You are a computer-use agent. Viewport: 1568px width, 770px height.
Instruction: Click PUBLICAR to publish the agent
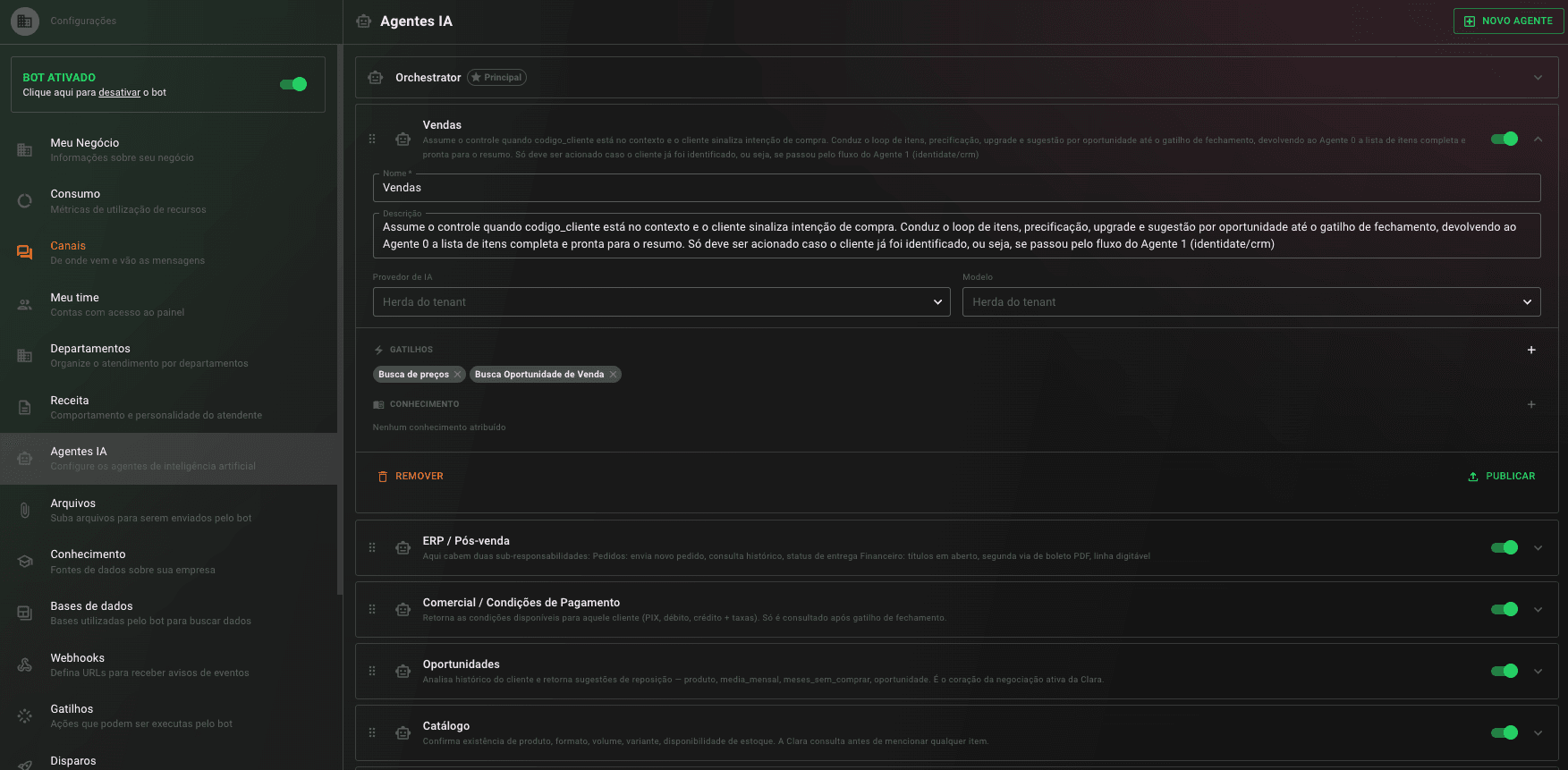[1502, 477]
